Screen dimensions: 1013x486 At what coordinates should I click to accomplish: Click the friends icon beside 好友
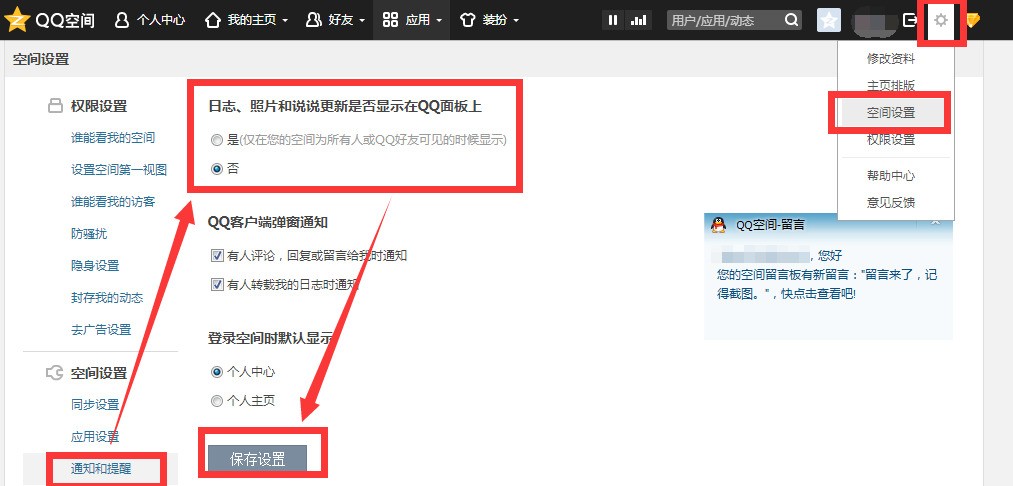tap(314, 20)
